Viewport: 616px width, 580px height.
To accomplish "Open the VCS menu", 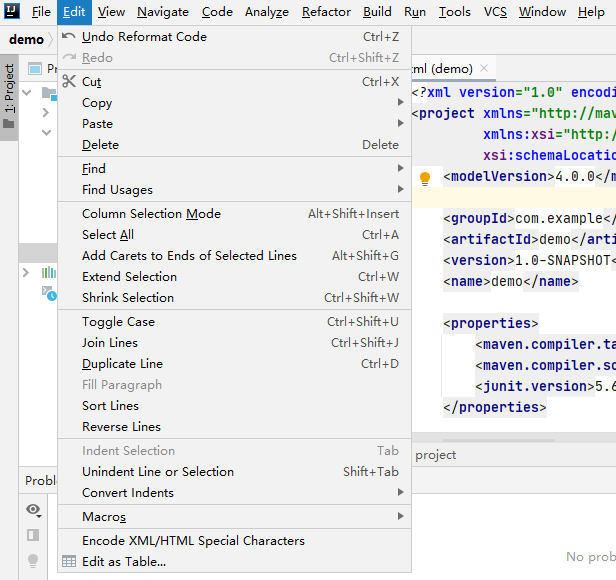I will 495,12.
